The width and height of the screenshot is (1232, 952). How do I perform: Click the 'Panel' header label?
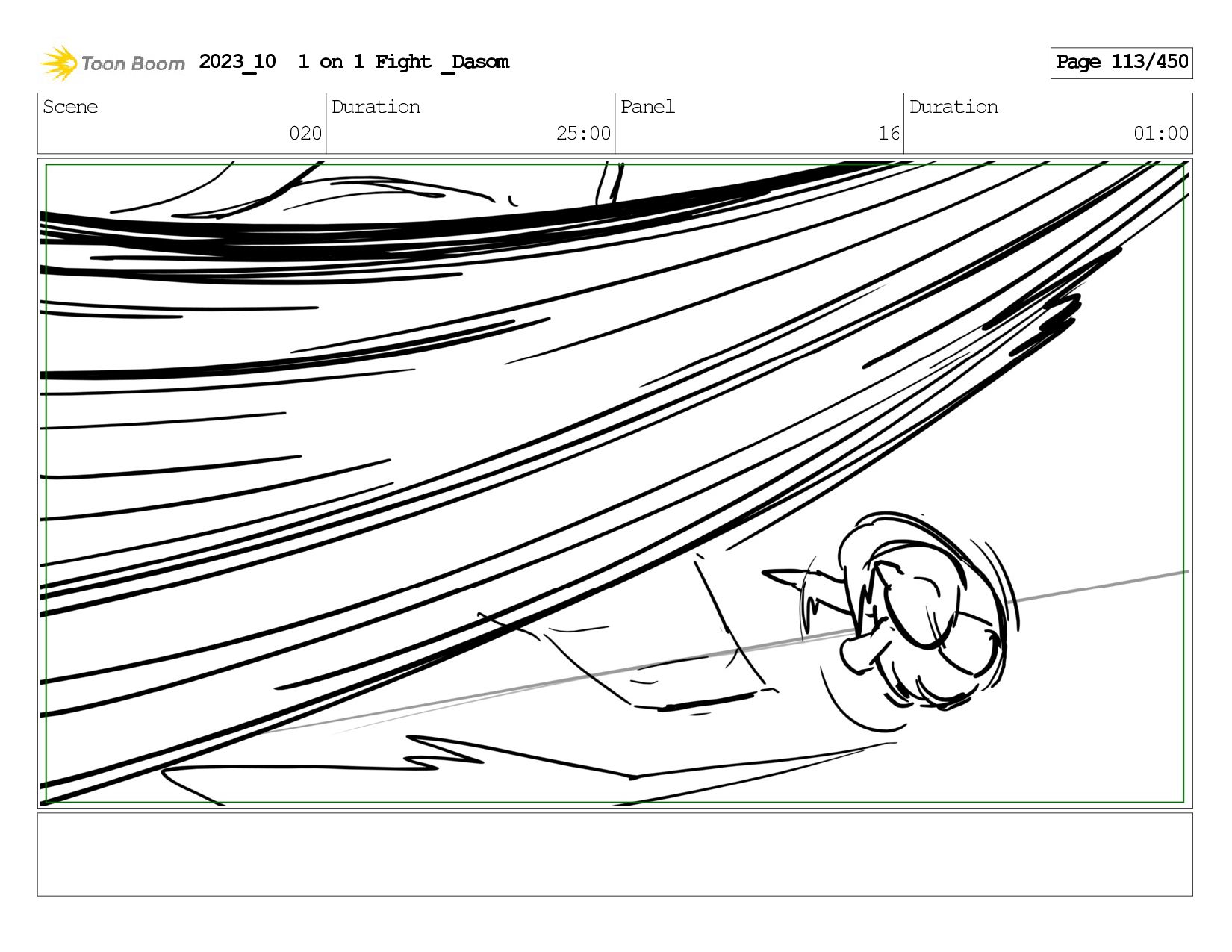click(x=647, y=107)
